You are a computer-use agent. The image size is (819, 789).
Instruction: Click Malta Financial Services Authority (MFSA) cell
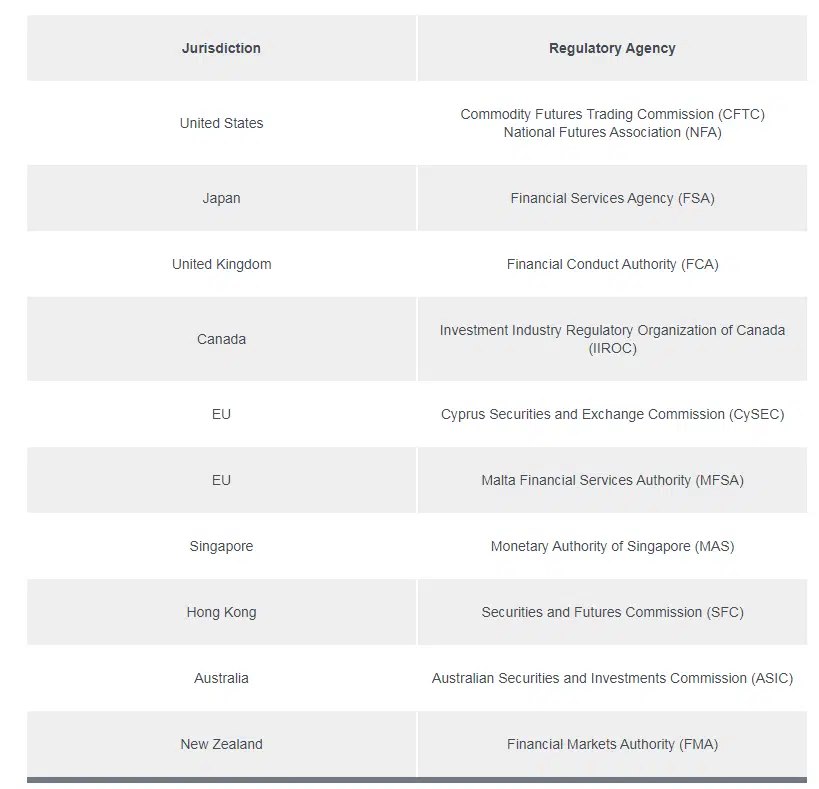[x=612, y=480]
